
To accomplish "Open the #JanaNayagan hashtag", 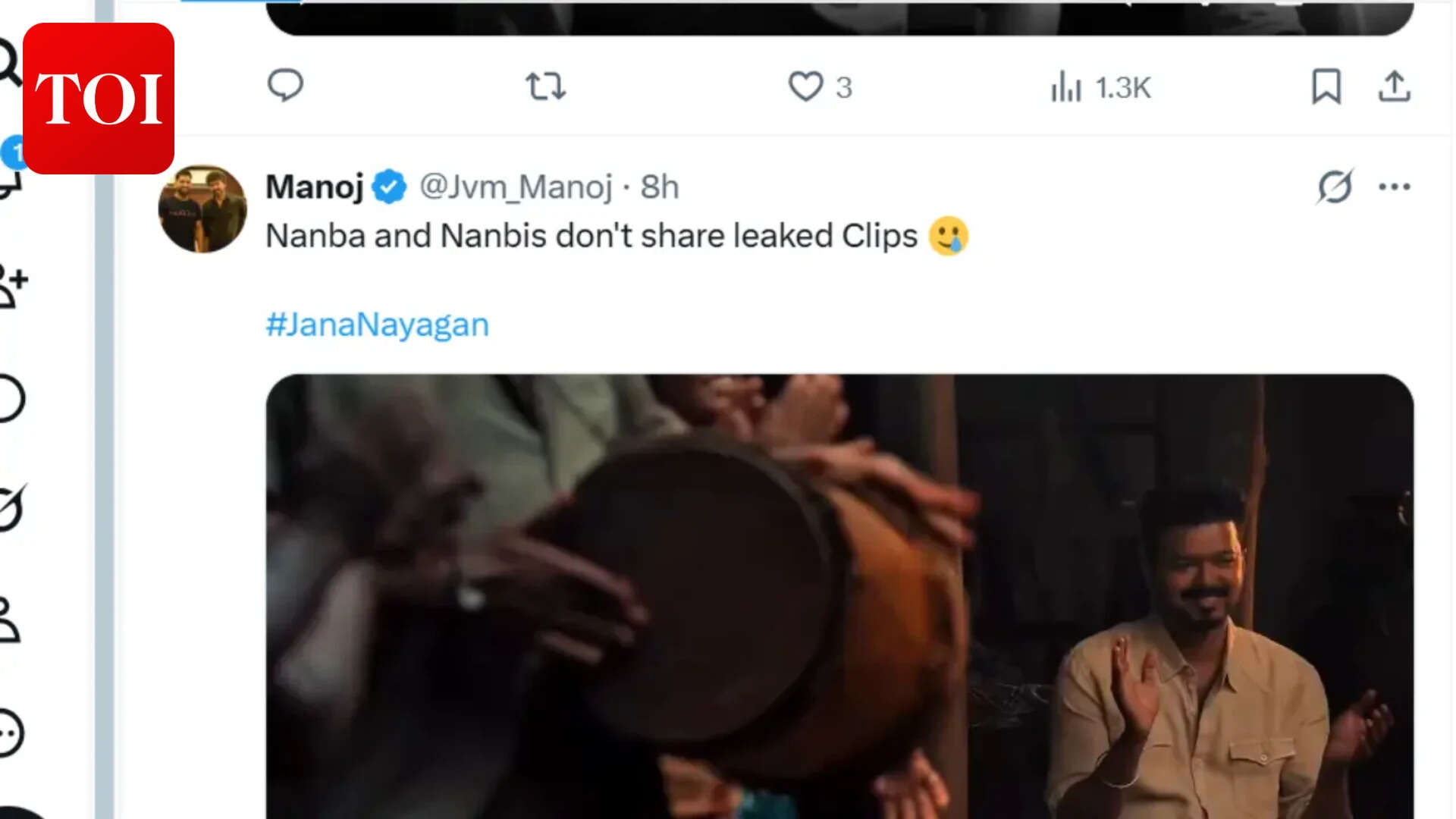I will pos(377,325).
